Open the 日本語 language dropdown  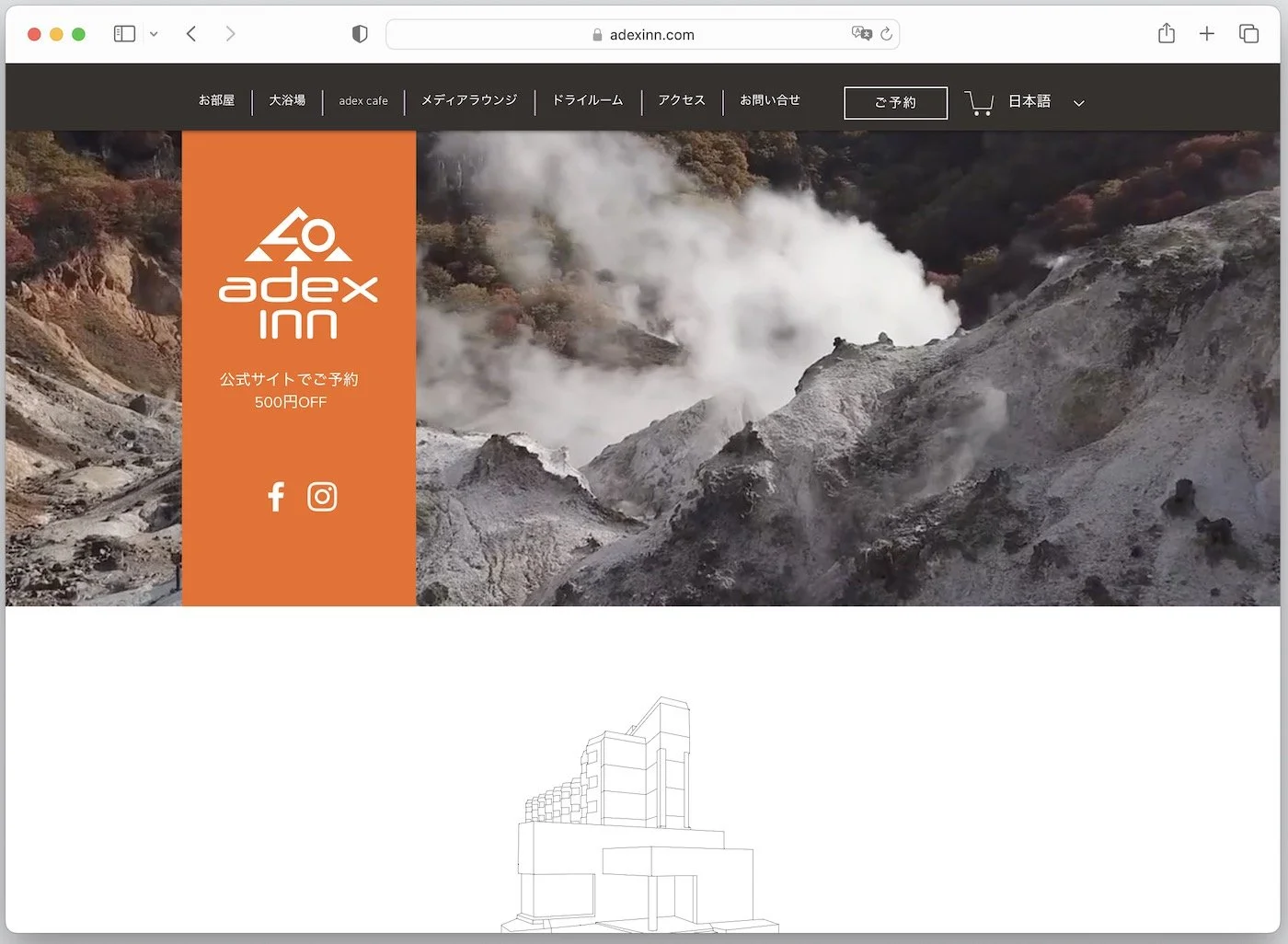(x=1029, y=102)
